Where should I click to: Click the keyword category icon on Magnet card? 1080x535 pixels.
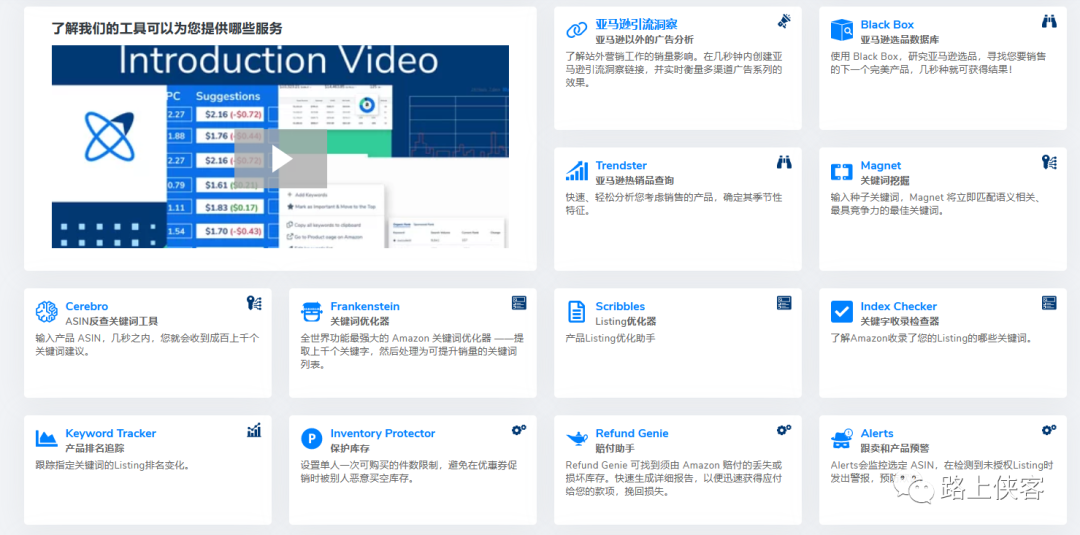coord(1048,162)
